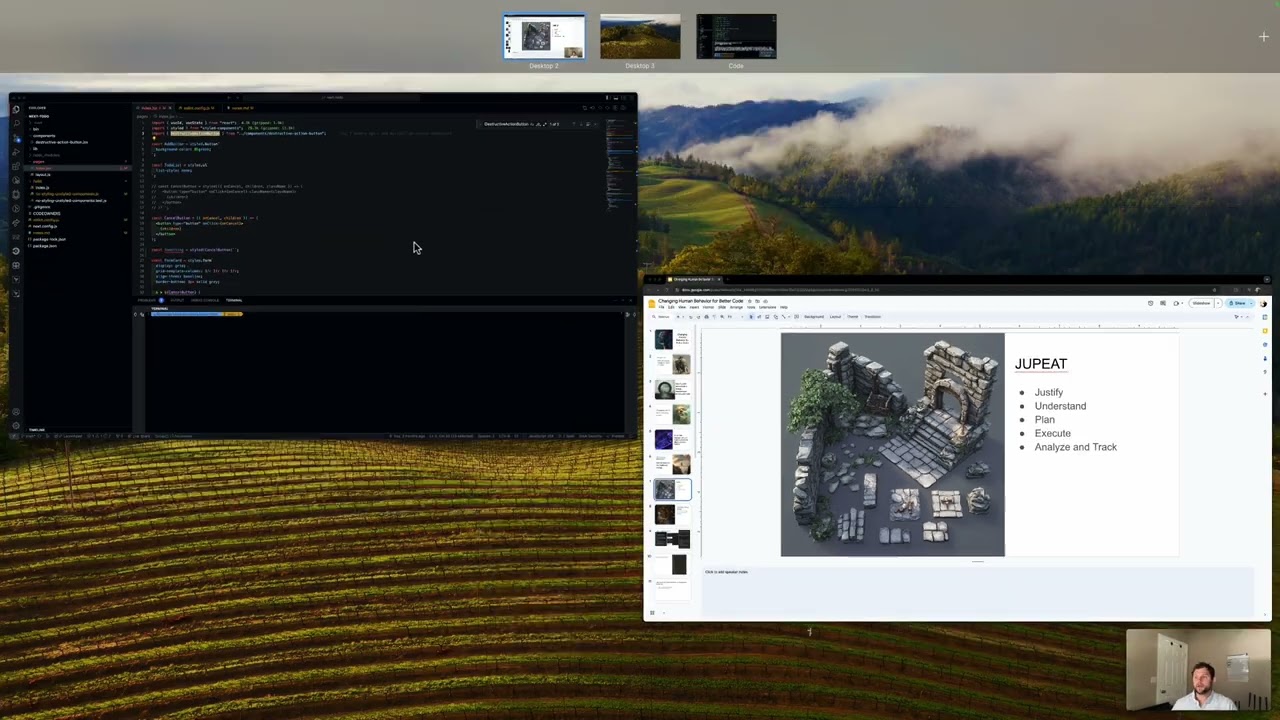The image size is (1280, 720).
Task: Open package.json in VS Code explorer
Action: point(45,246)
